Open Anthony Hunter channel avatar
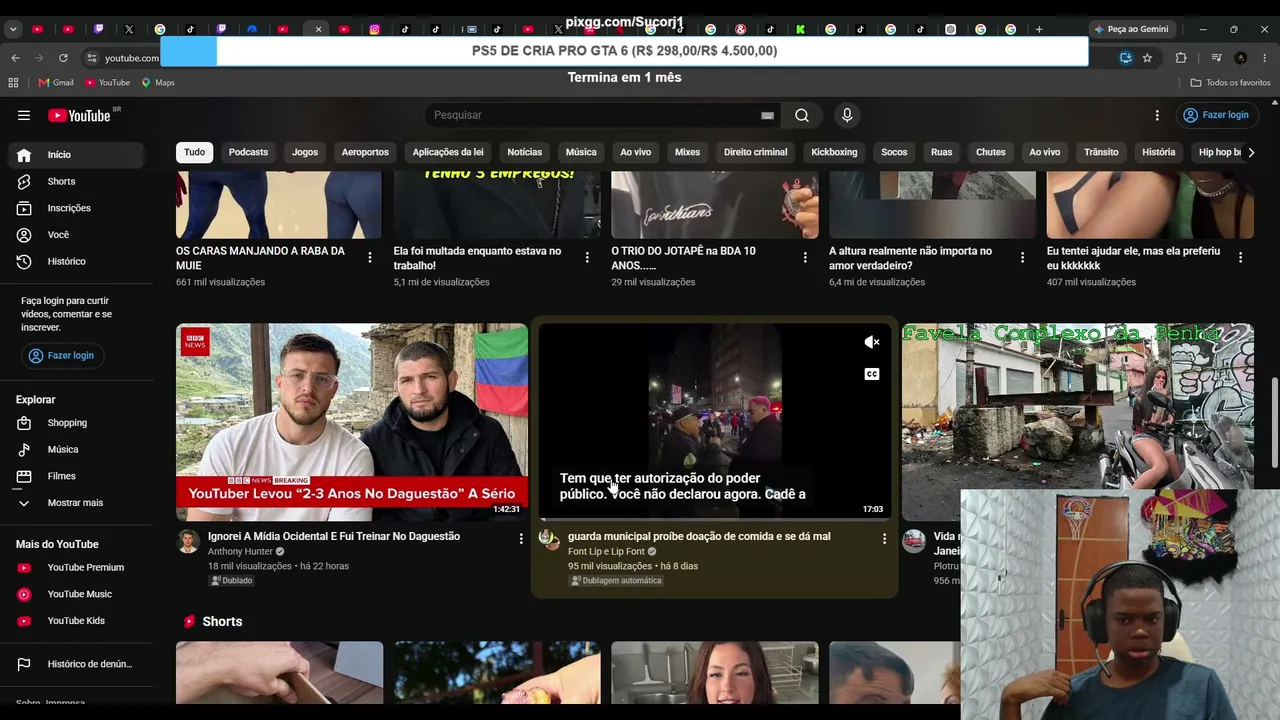The height and width of the screenshot is (720, 1280). (x=188, y=541)
